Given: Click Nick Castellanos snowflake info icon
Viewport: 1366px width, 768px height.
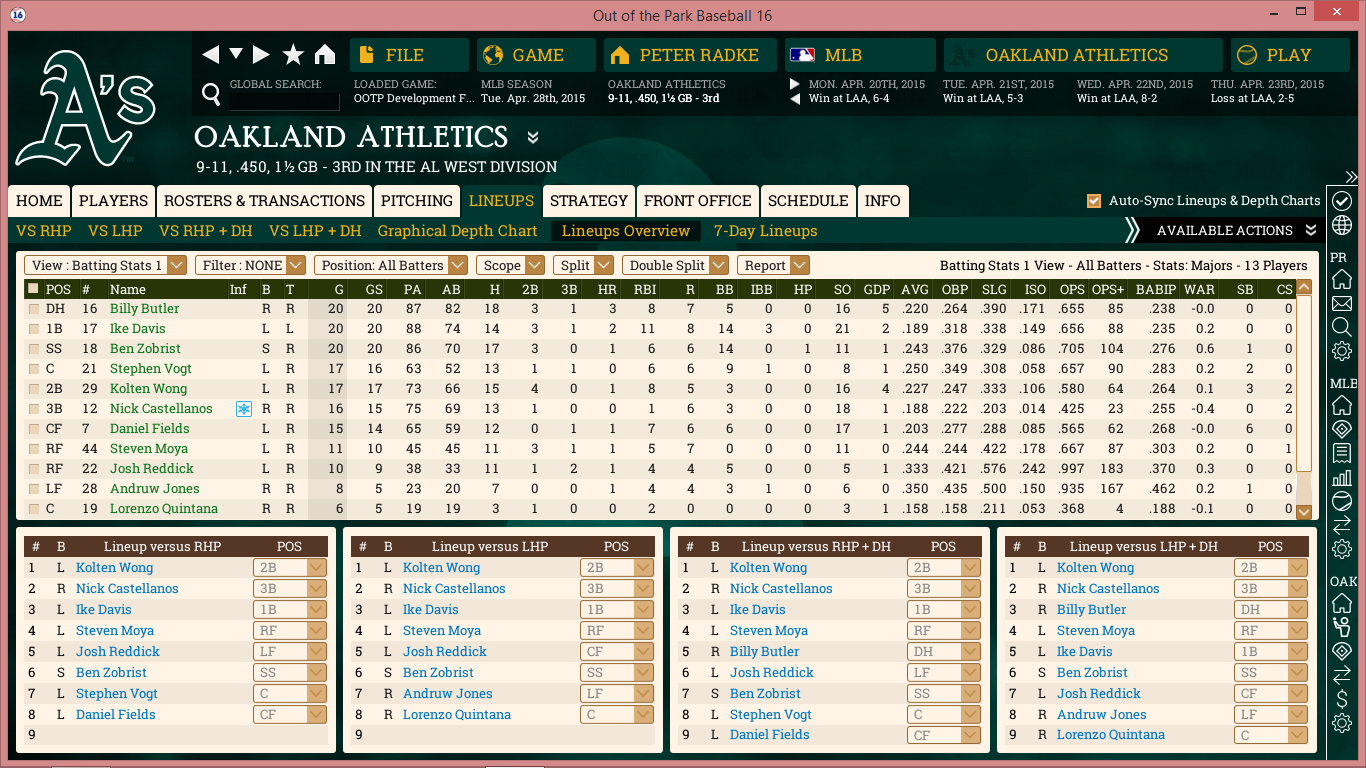Looking at the screenshot, I should point(243,409).
